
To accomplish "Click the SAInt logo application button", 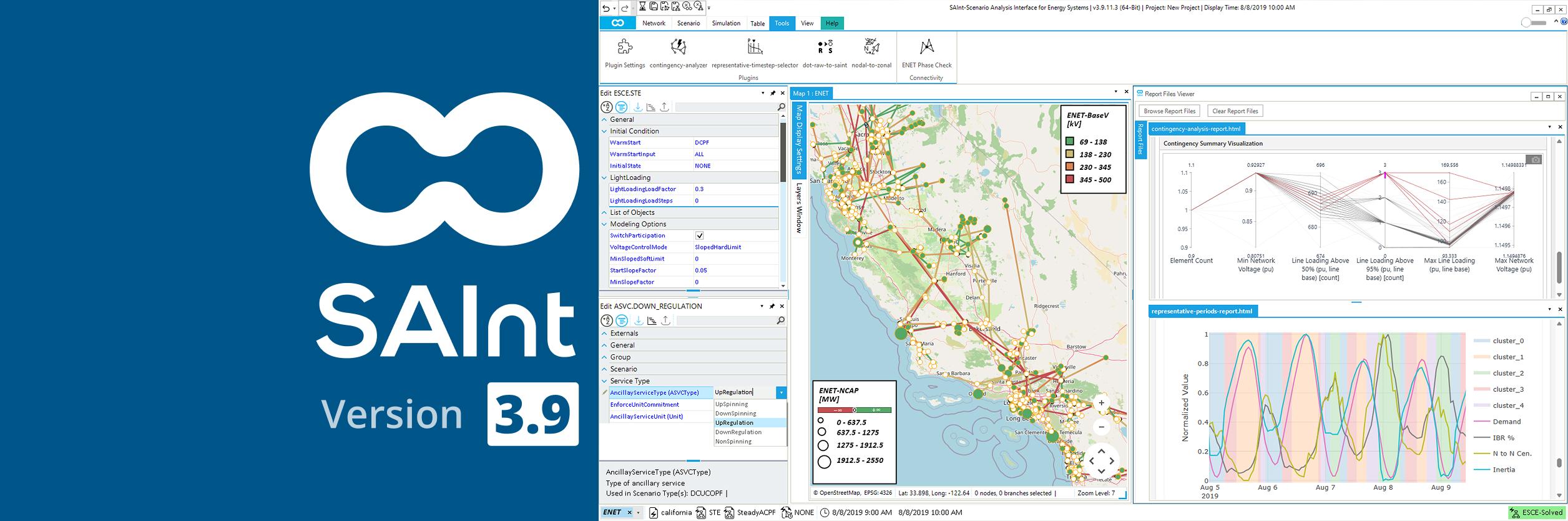I will [617, 23].
